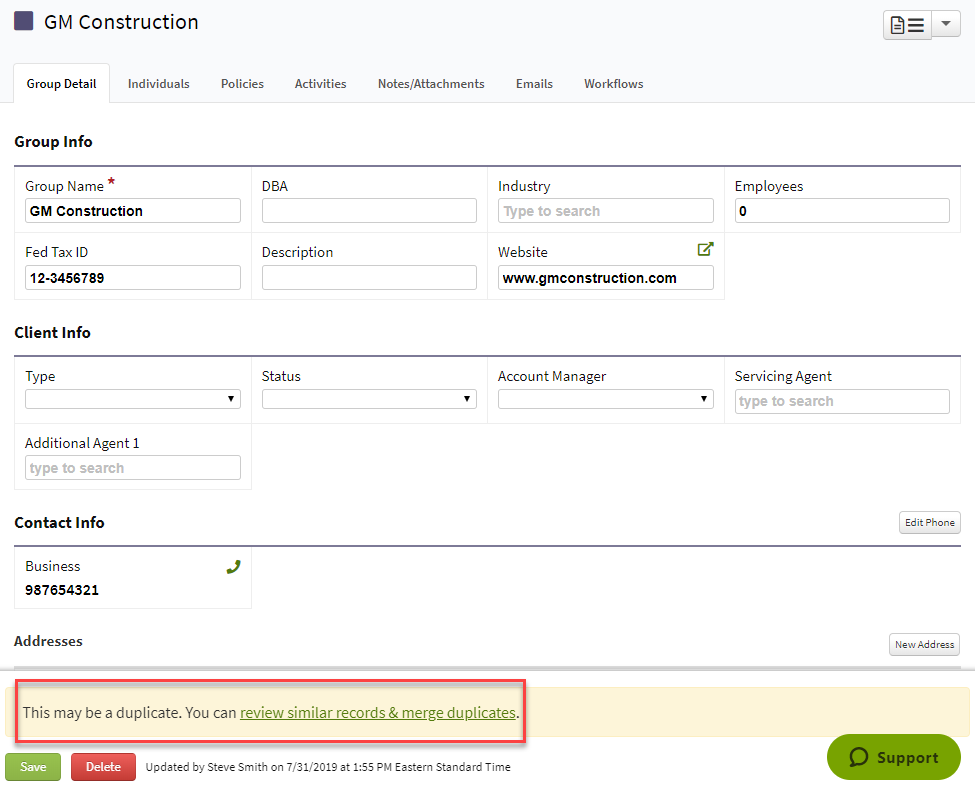This screenshot has width=975, height=786.
Task: Open the Workflows tab
Action: point(613,84)
